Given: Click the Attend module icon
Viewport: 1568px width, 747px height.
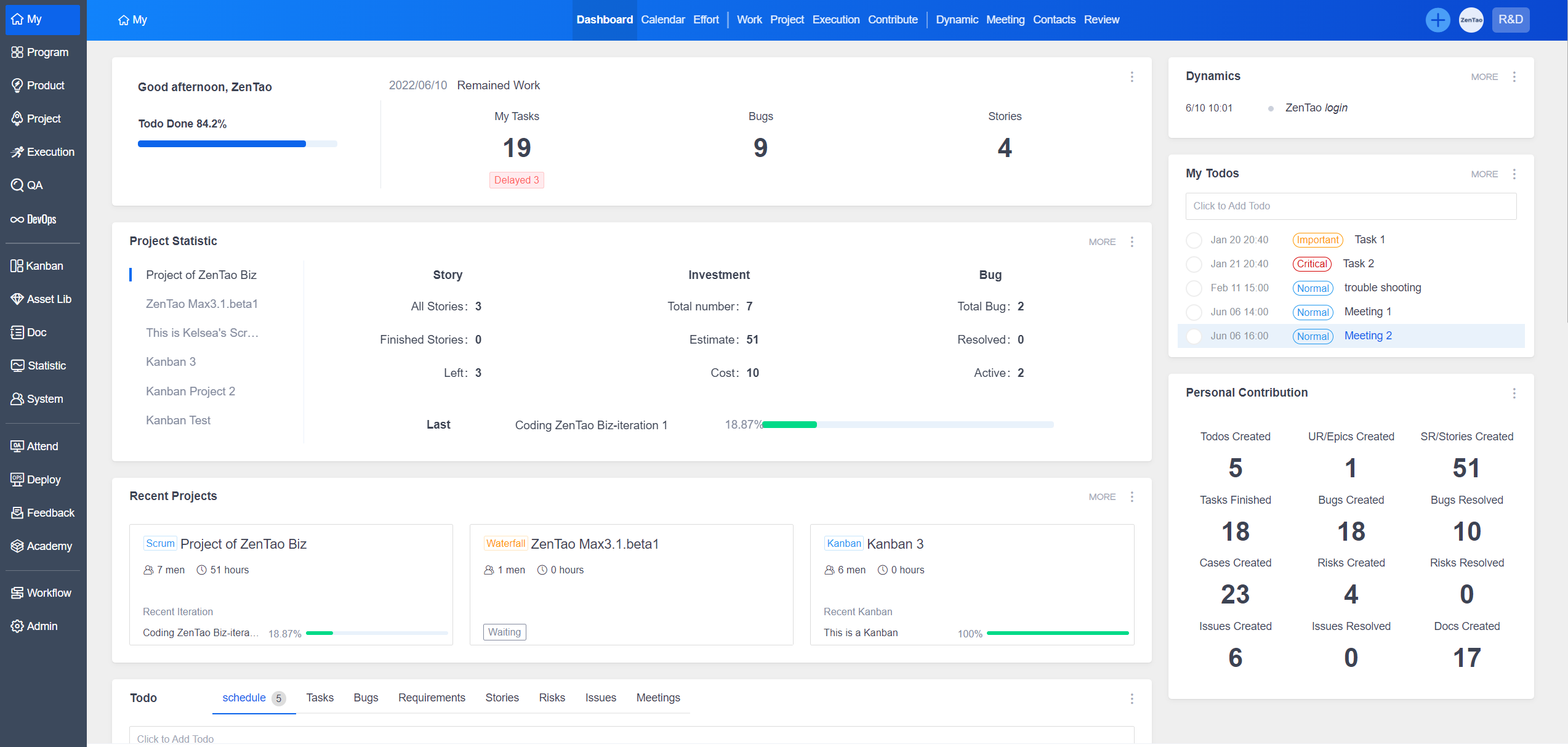Looking at the screenshot, I should 17,446.
